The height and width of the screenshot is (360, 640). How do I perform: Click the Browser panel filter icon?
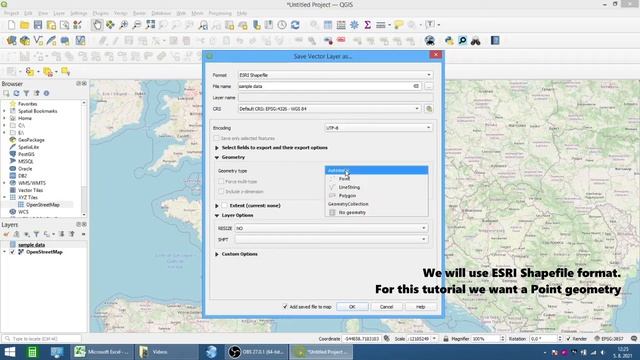[27, 93]
